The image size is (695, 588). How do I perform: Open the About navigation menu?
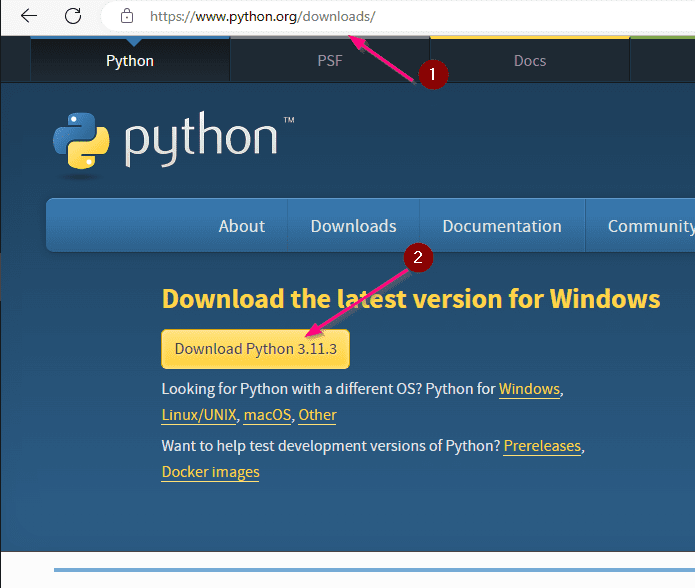[242, 226]
